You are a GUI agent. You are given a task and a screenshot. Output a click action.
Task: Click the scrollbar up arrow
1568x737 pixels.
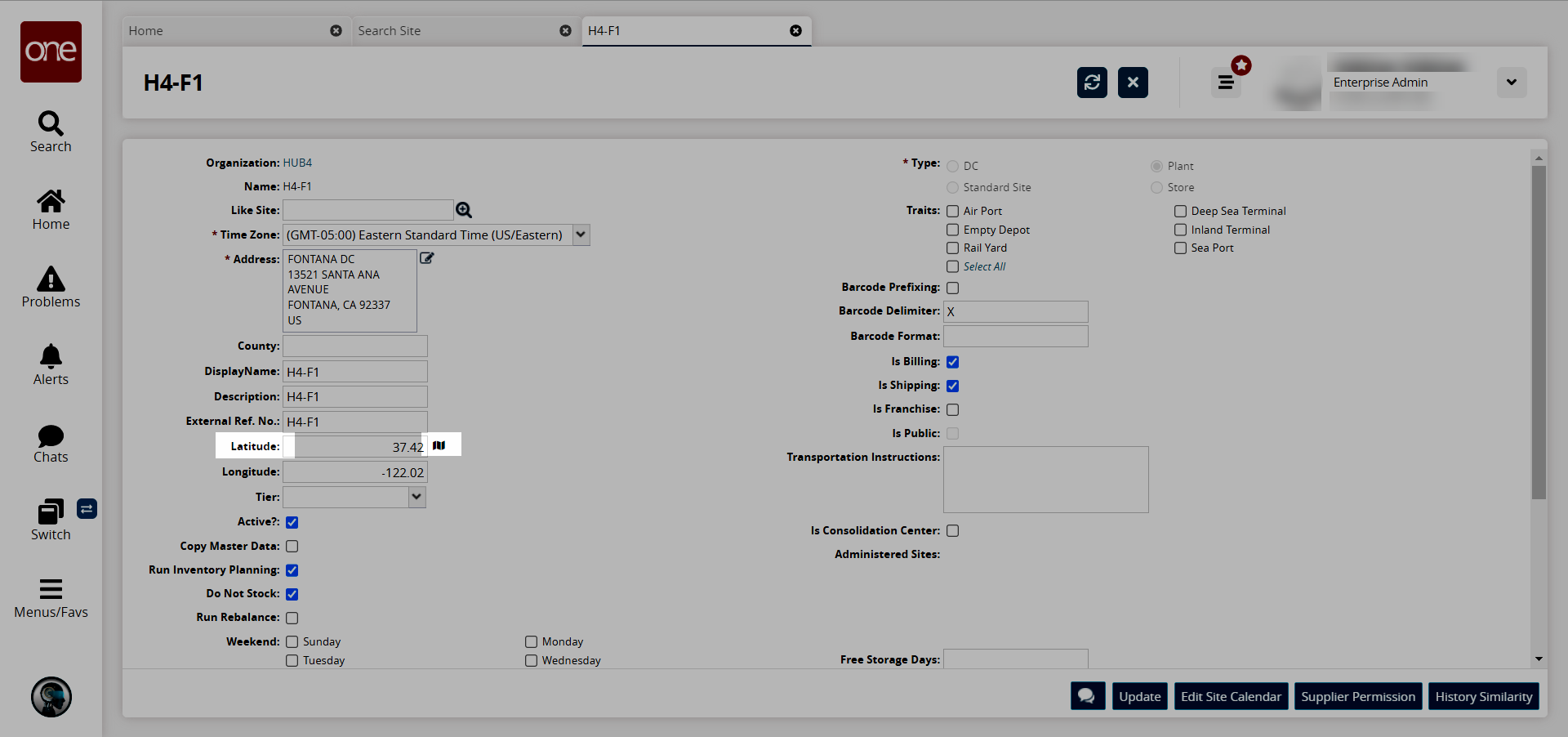pyautogui.click(x=1539, y=158)
